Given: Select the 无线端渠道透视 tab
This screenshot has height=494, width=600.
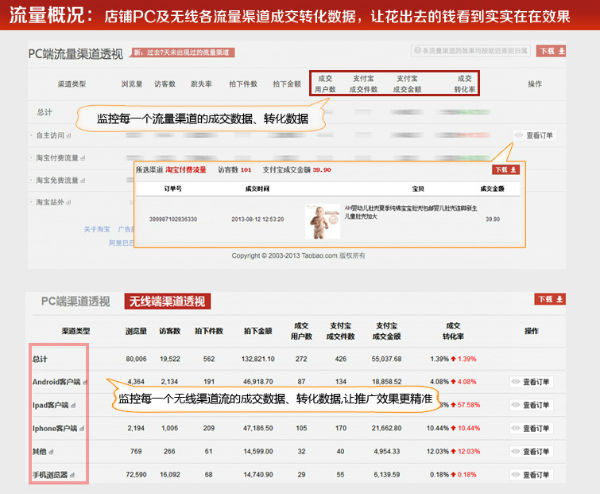Looking at the screenshot, I should pyautogui.click(x=167, y=300).
